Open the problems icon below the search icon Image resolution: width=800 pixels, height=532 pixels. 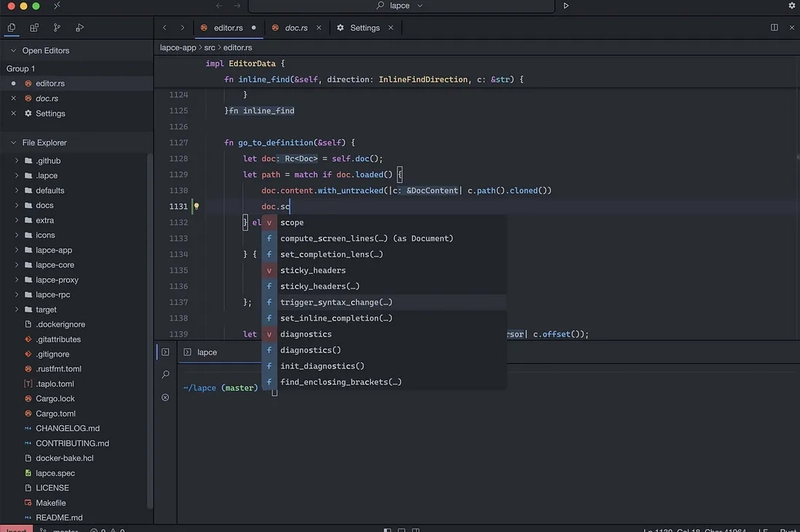(x=165, y=397)
